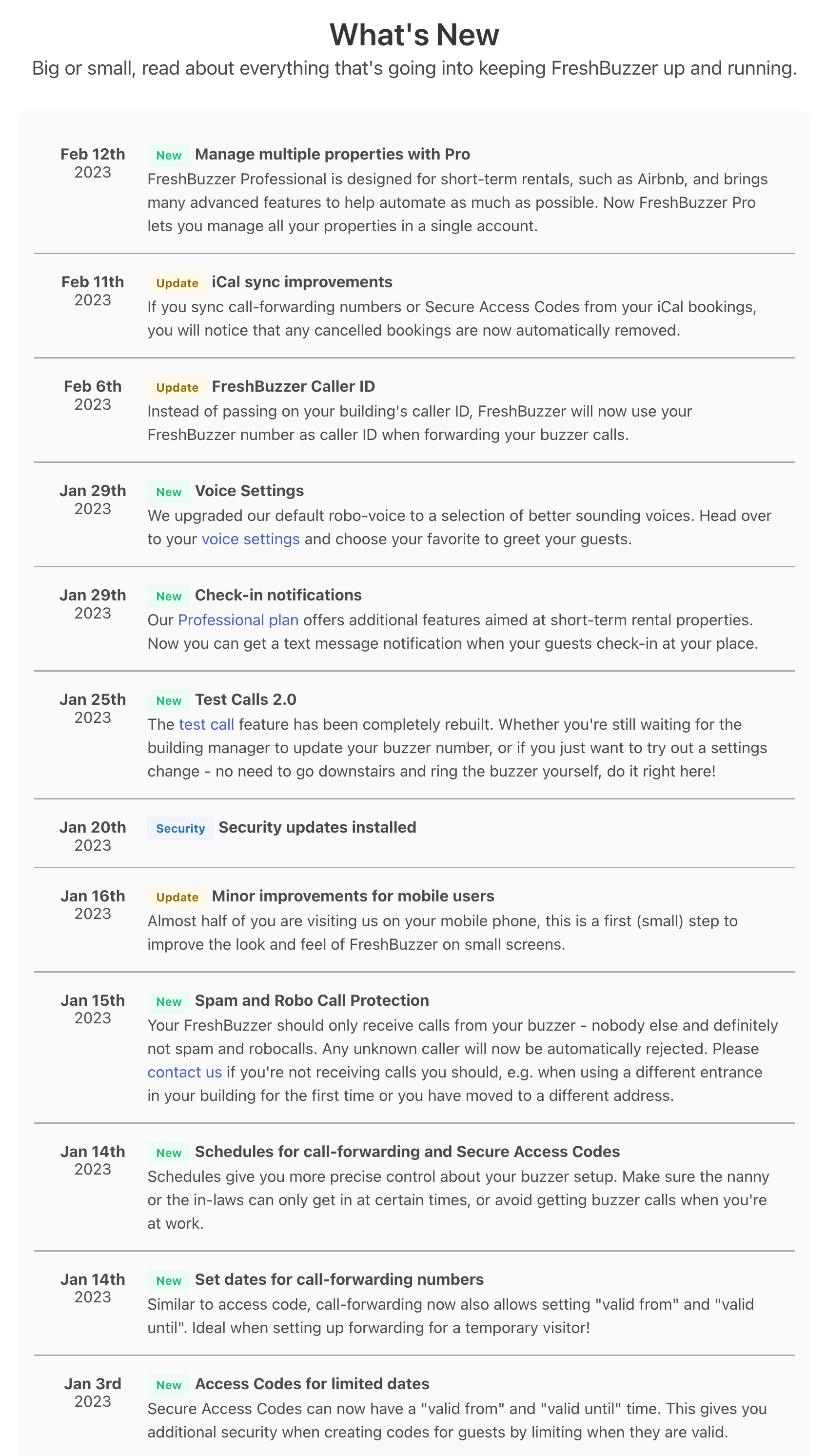The image size is (826, 1456).
Task: Click the Update badge beside iCal sync improvements
Action: (177, 283)
